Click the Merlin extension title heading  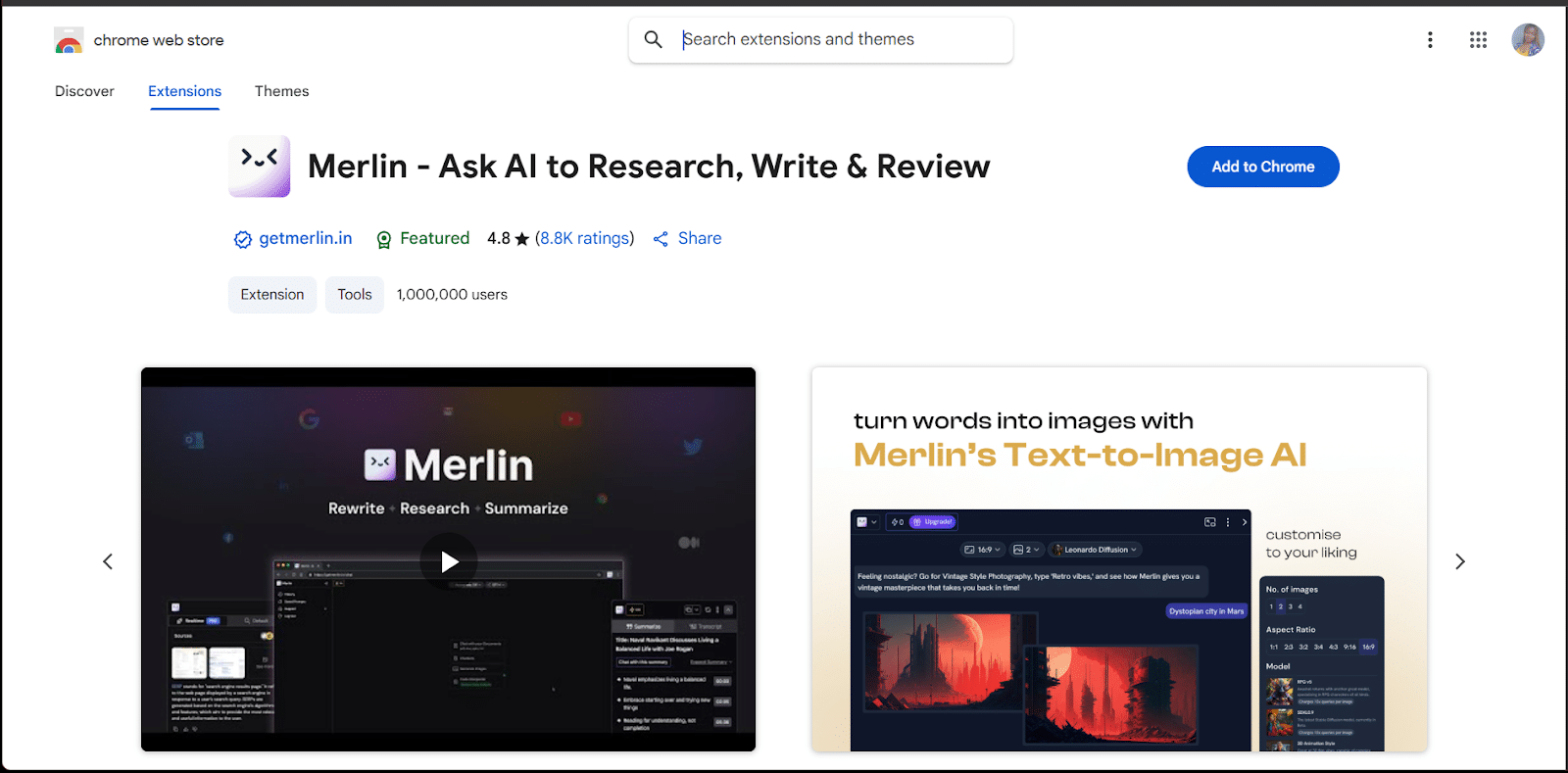tap(649, 167)
